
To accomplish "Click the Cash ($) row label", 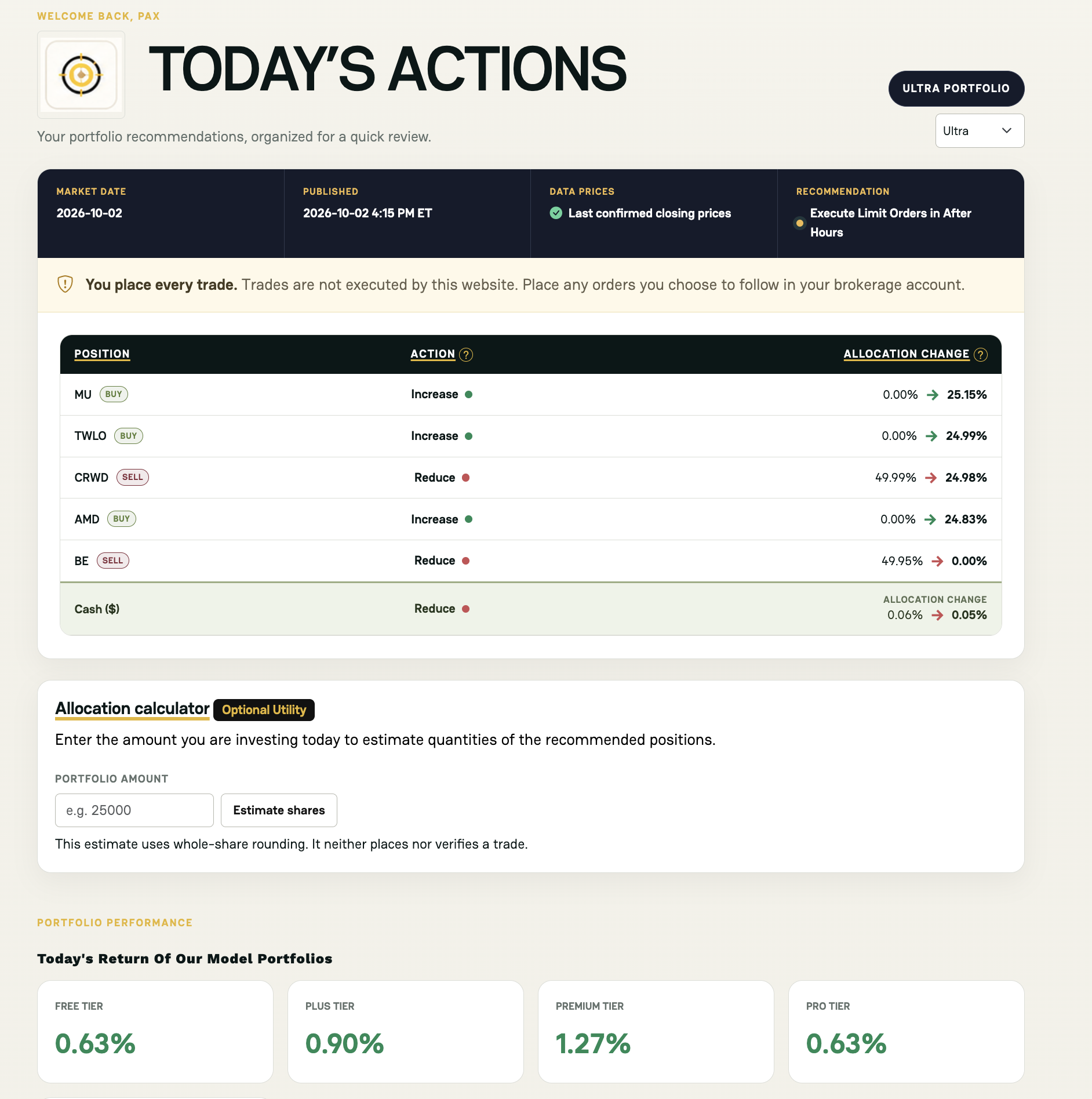I will click(97, 609).
